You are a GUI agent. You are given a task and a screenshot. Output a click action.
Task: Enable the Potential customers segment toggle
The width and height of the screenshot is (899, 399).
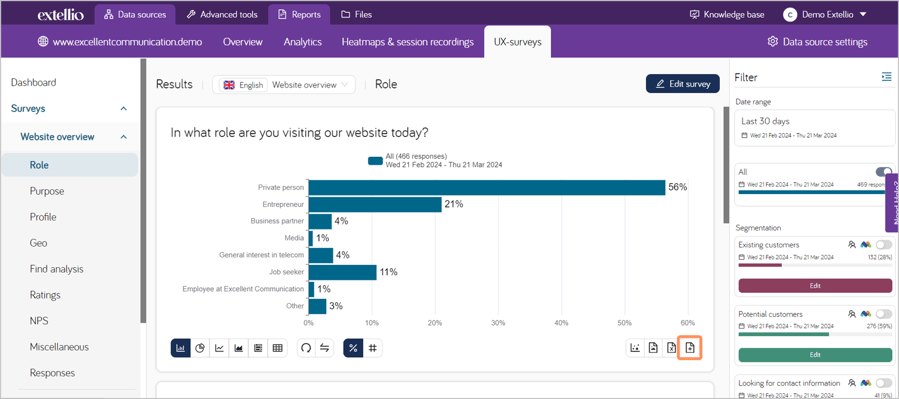pos(884,314)
